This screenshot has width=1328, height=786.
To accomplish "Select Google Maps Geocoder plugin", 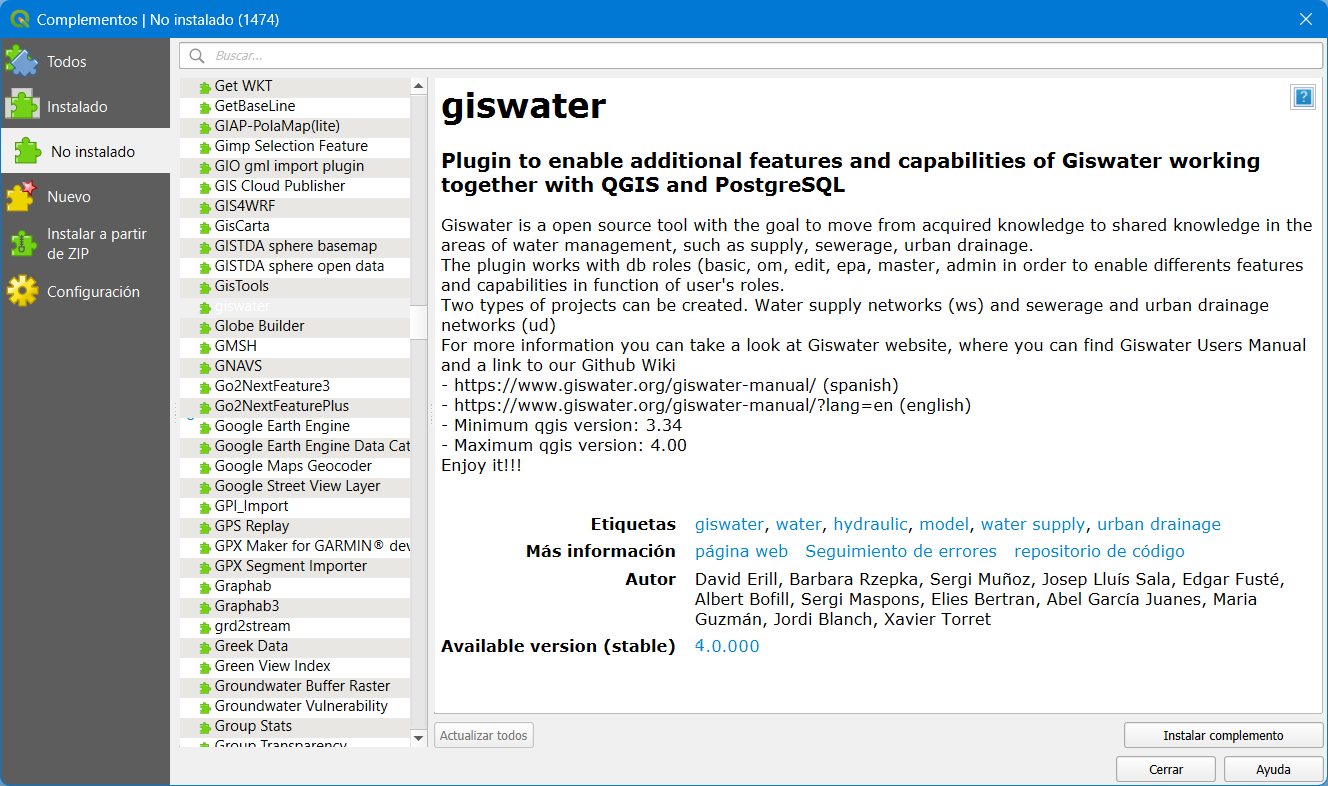I will 293,466.
